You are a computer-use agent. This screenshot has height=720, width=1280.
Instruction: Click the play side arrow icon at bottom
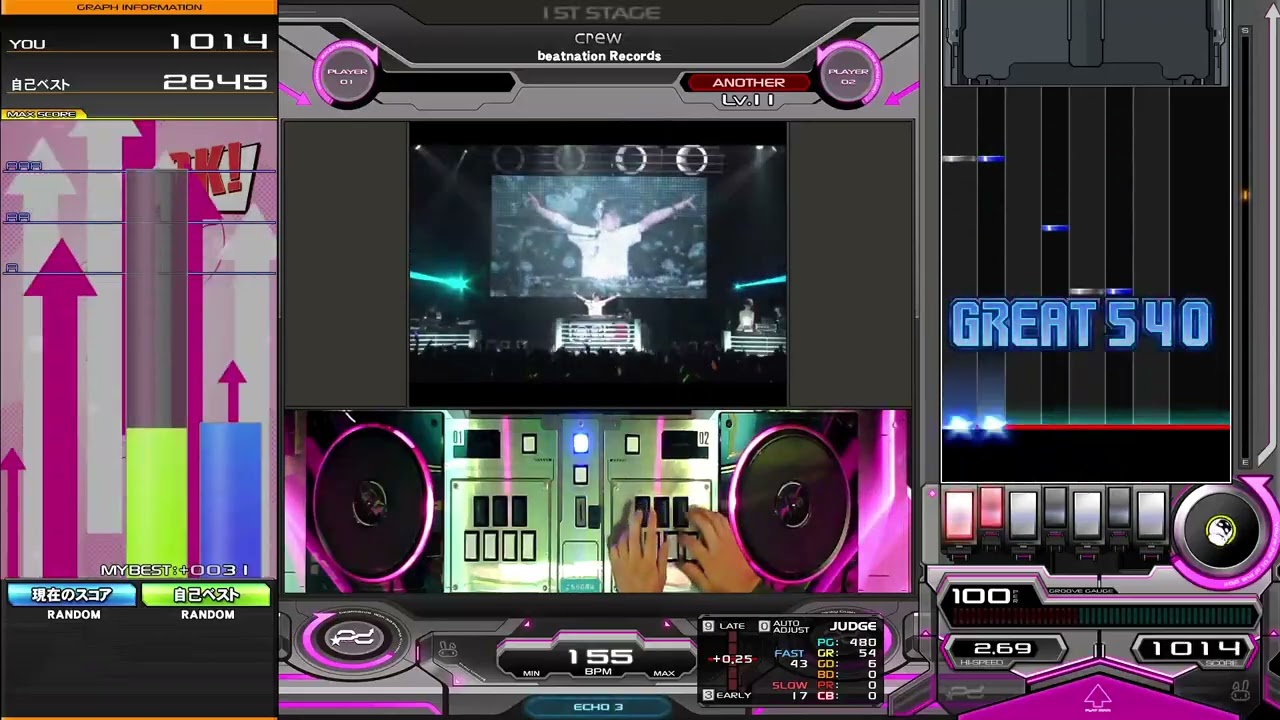pyautogui.click(x=1098, y=697)
